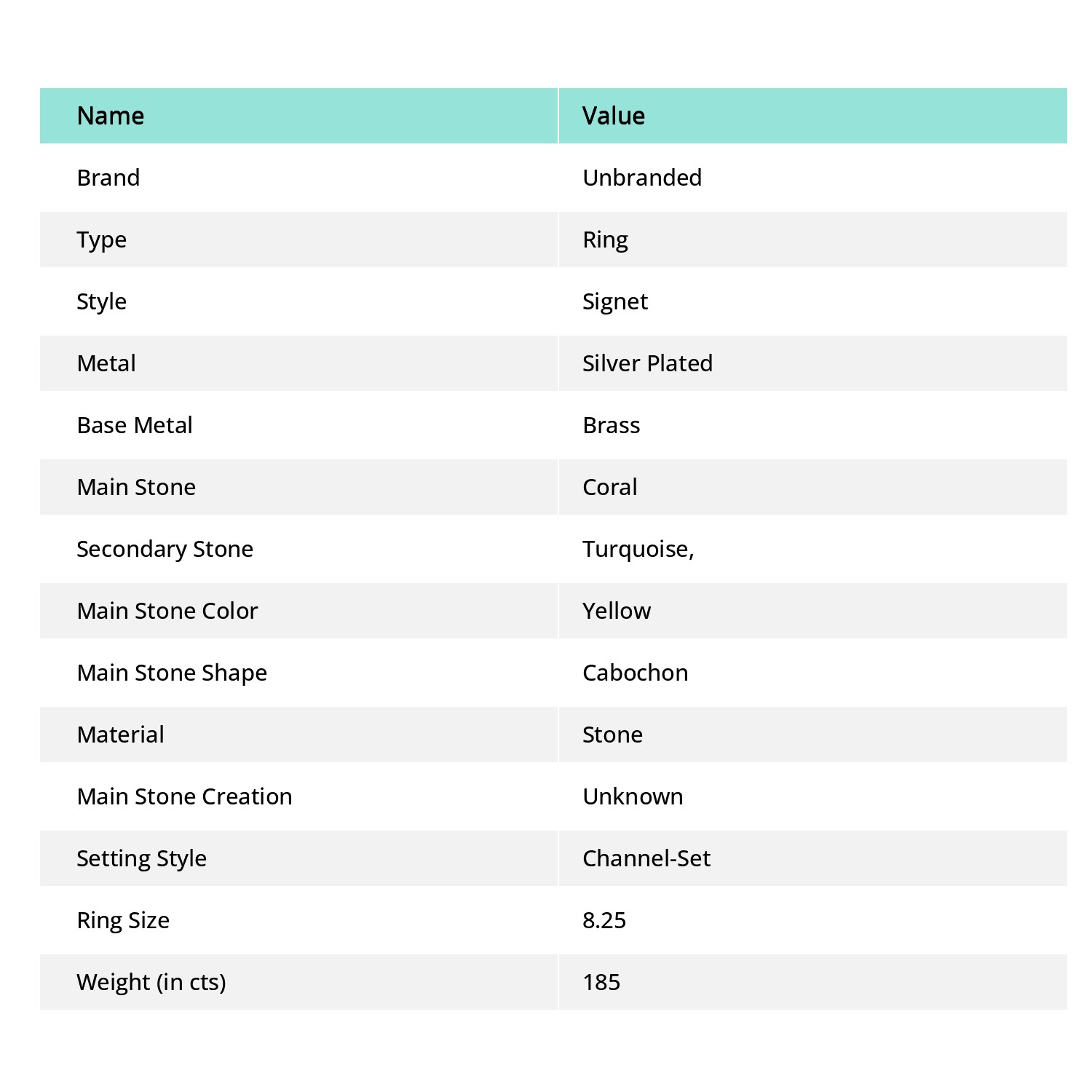Click the Secondary Stone label
1092x1092 pixels.
(165, 549)
